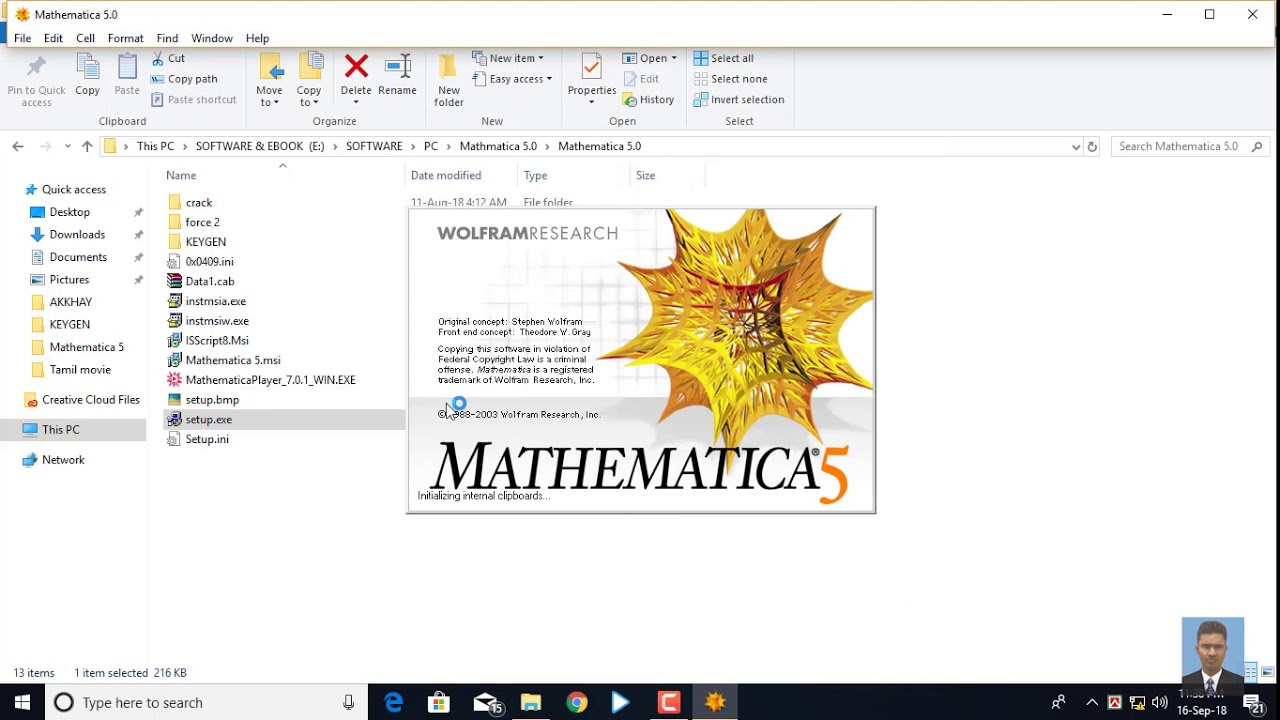Click the Up one level arrow
Viewport: 1280px width, 720px height.
[87, 146]
